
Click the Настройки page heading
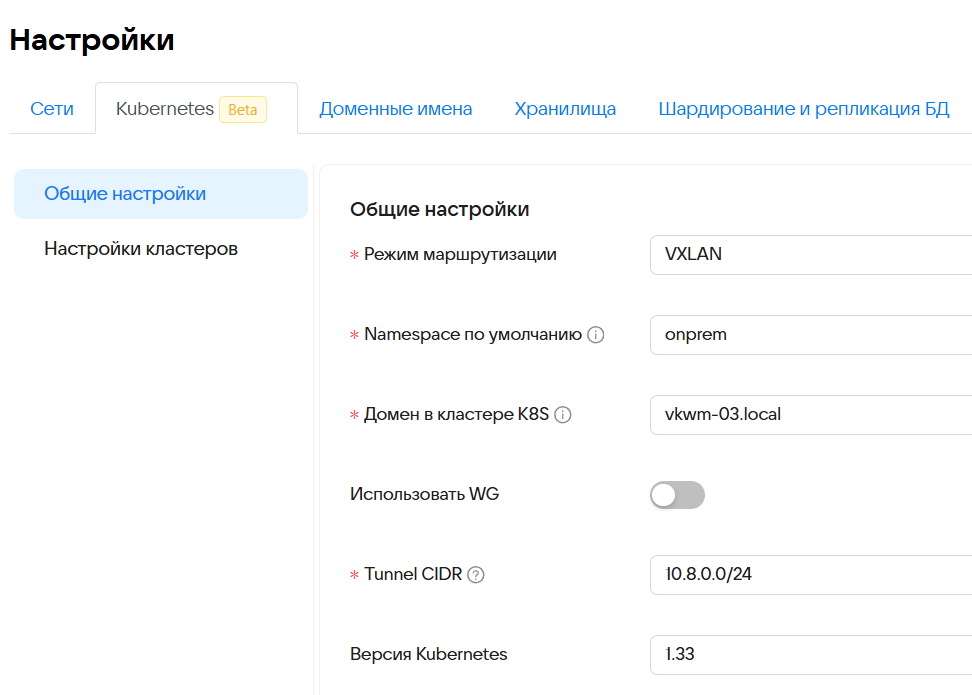92,40
